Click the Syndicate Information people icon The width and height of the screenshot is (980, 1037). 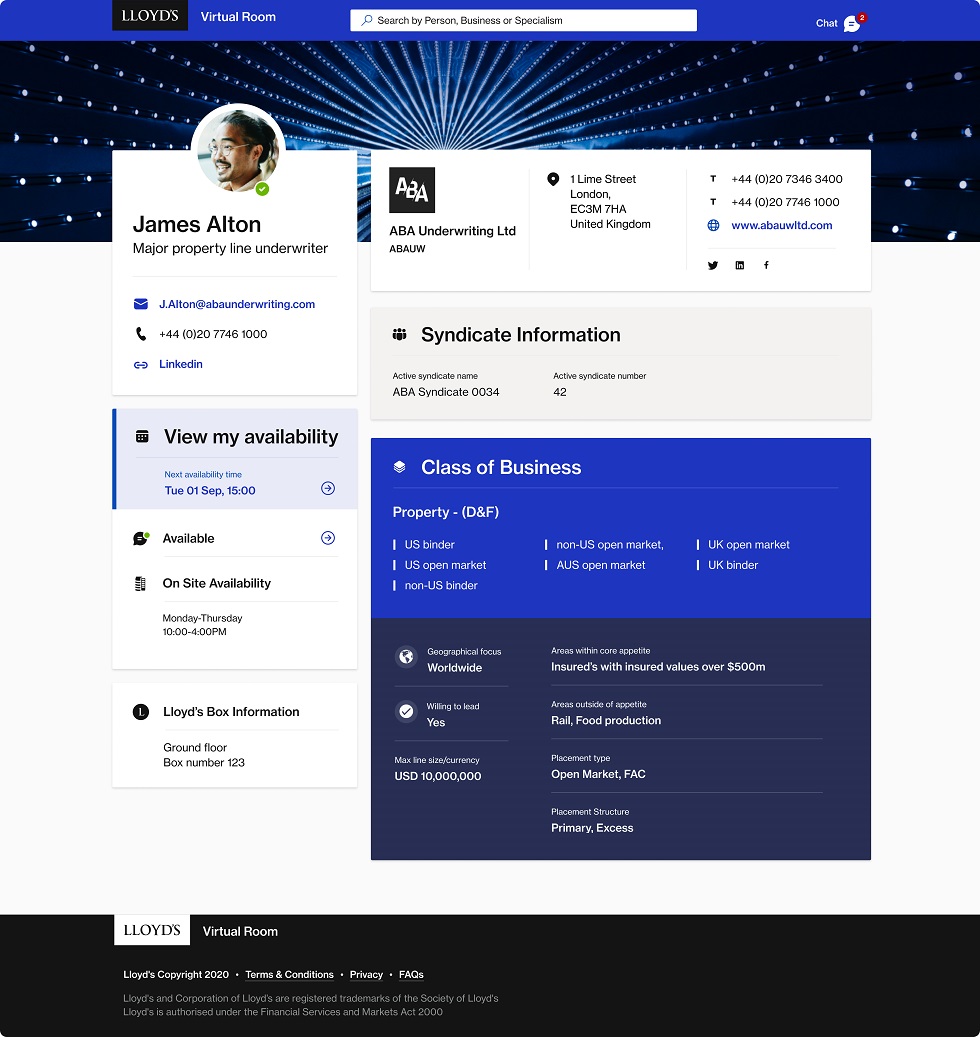pos(399,335)
